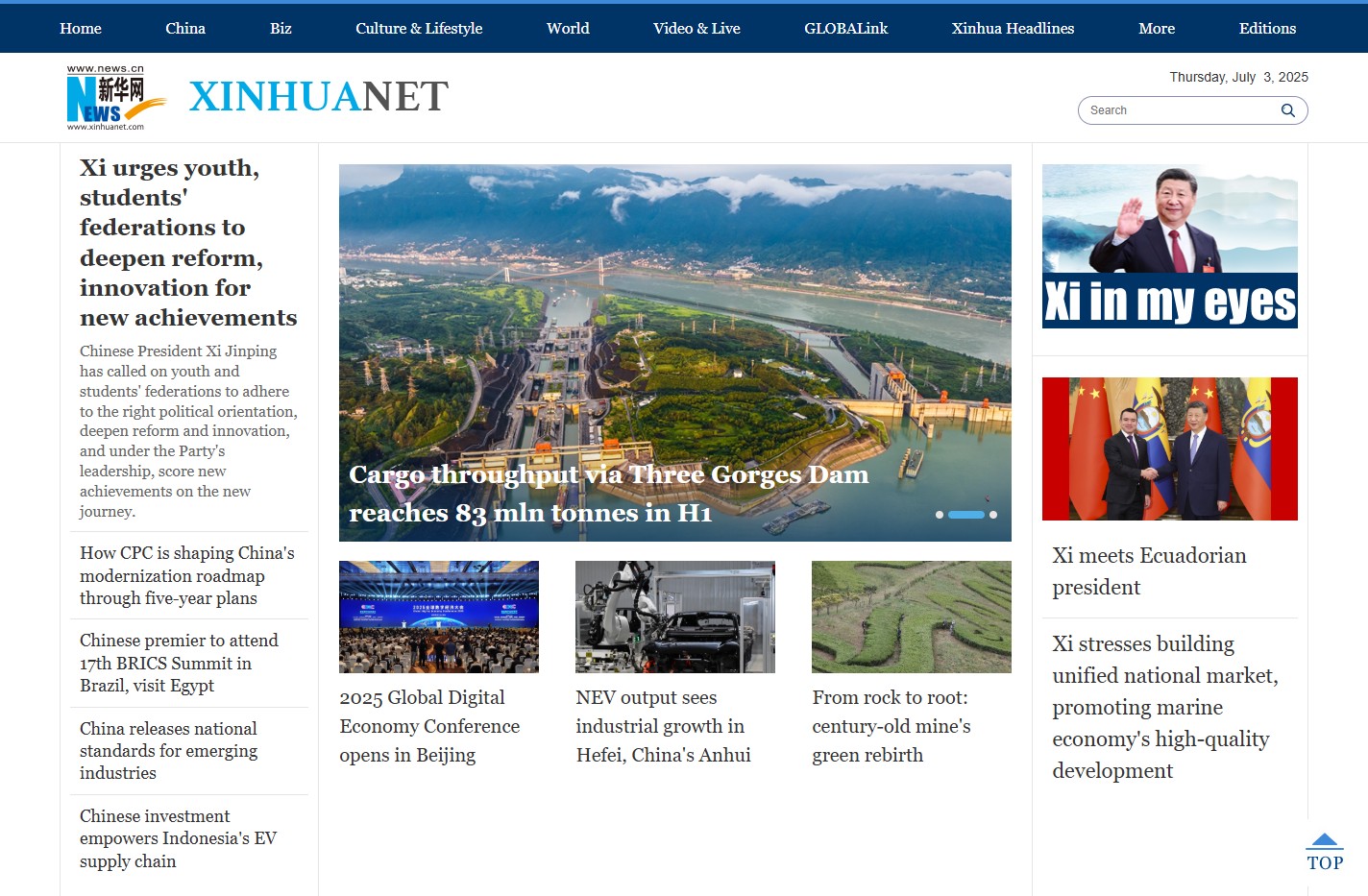The image size is (1368, 896).
Task: Open the Global Digital Economy Conference thumbnail
Action: coord(439,617)
